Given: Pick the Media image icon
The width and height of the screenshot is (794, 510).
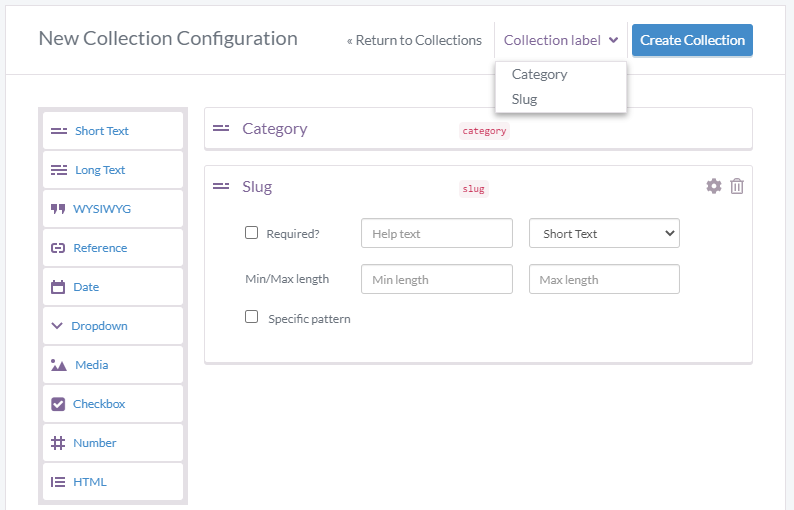Looking at the screenshot, I should click(x=59, y=365).
